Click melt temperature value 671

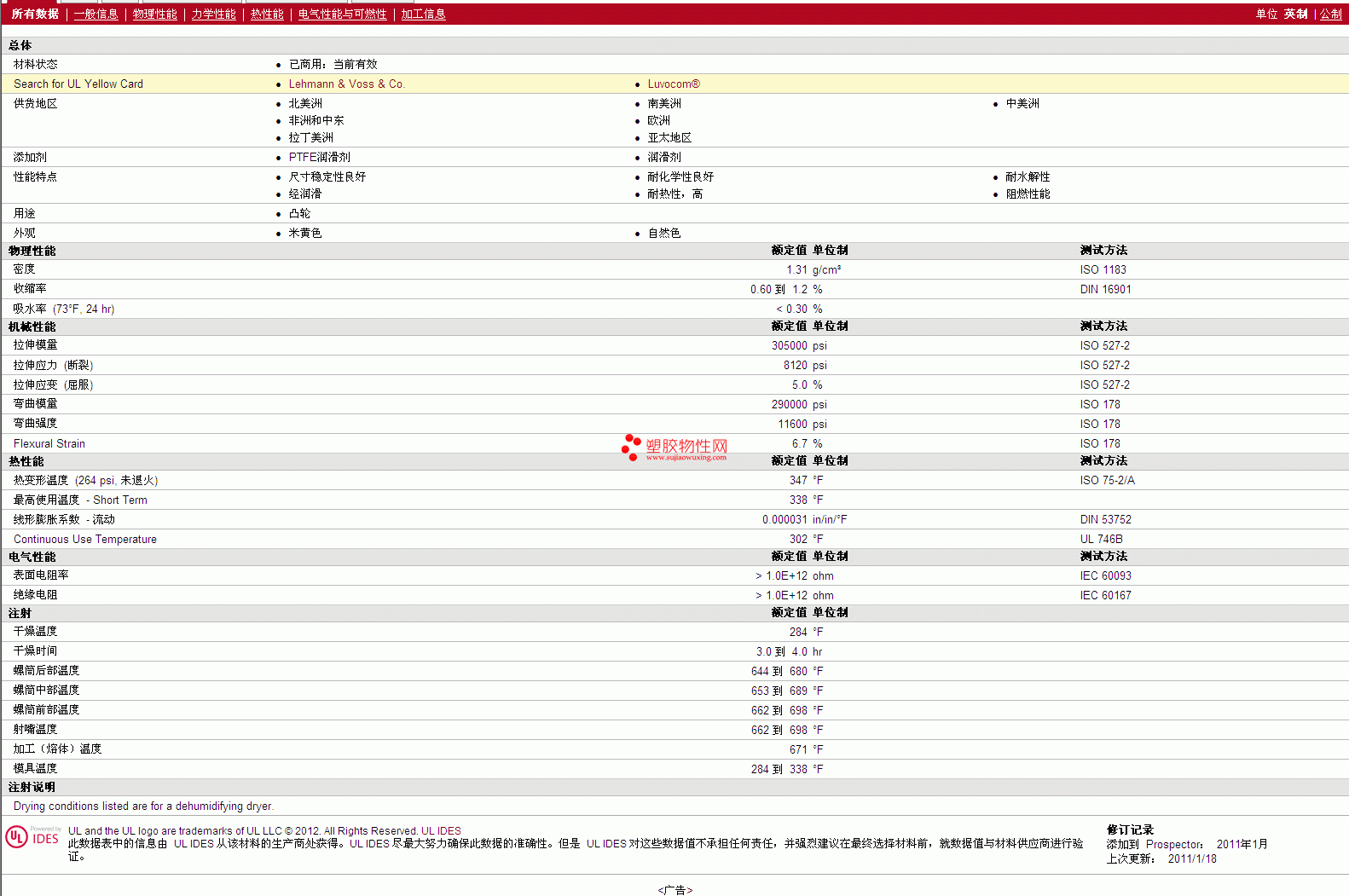tap(798, 749)
